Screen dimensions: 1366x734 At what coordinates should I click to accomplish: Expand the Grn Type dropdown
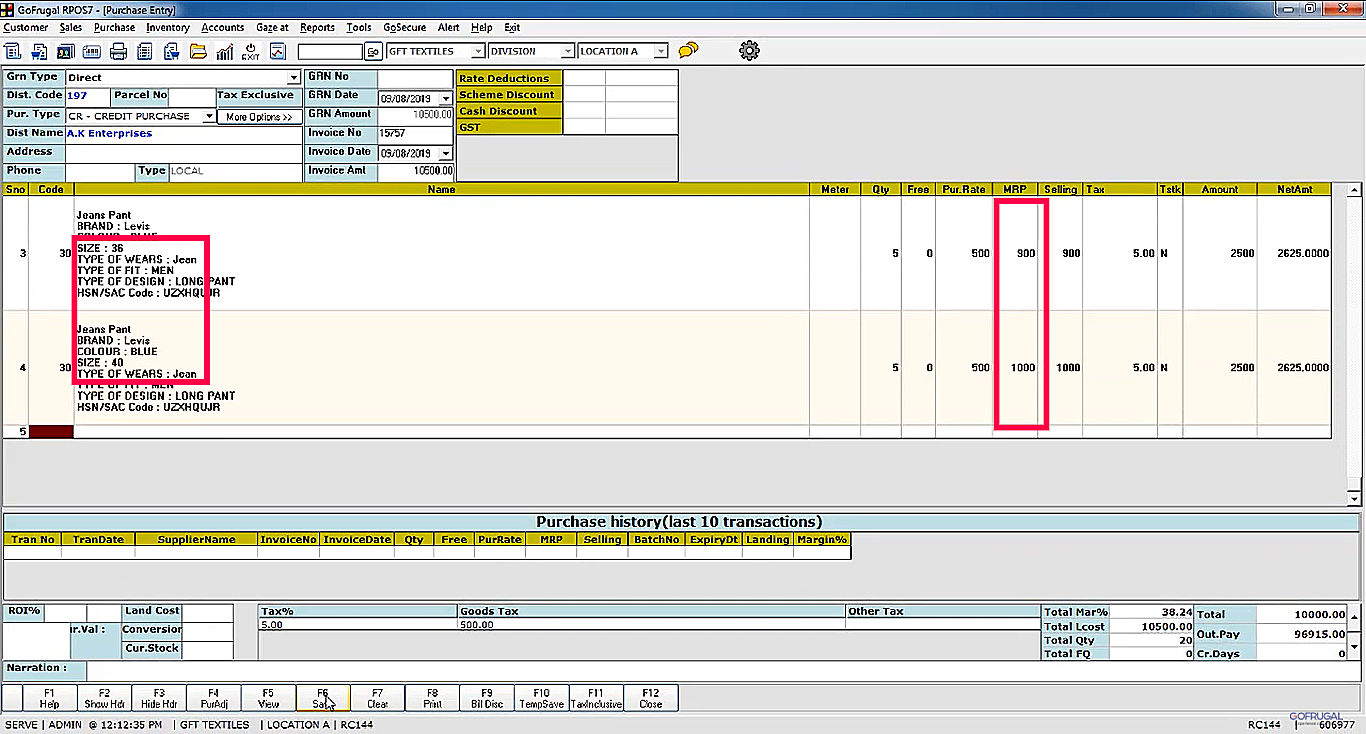(294, 78)
